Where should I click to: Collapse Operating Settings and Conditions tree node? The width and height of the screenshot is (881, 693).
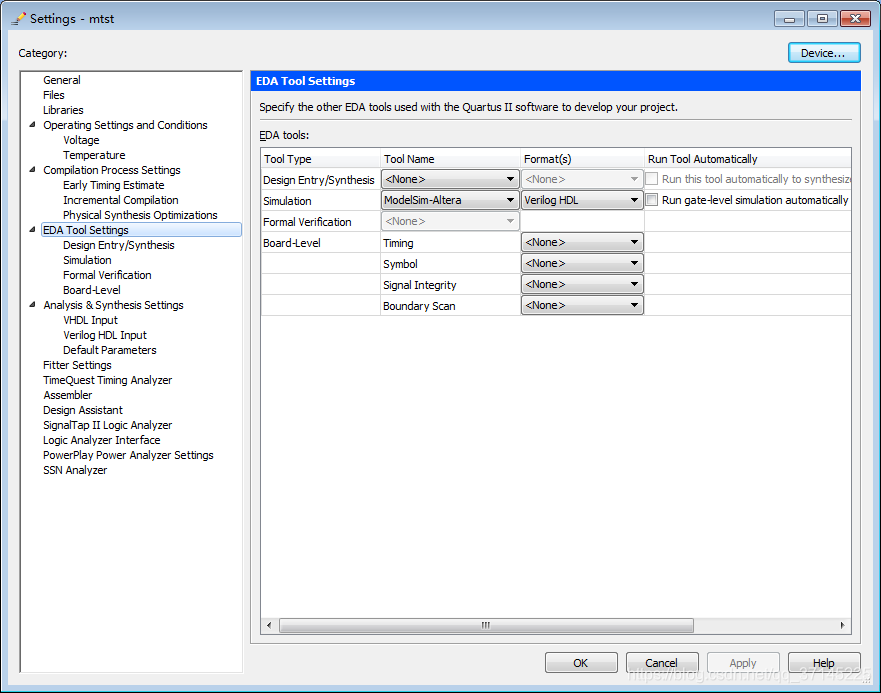tap(33, 125)
